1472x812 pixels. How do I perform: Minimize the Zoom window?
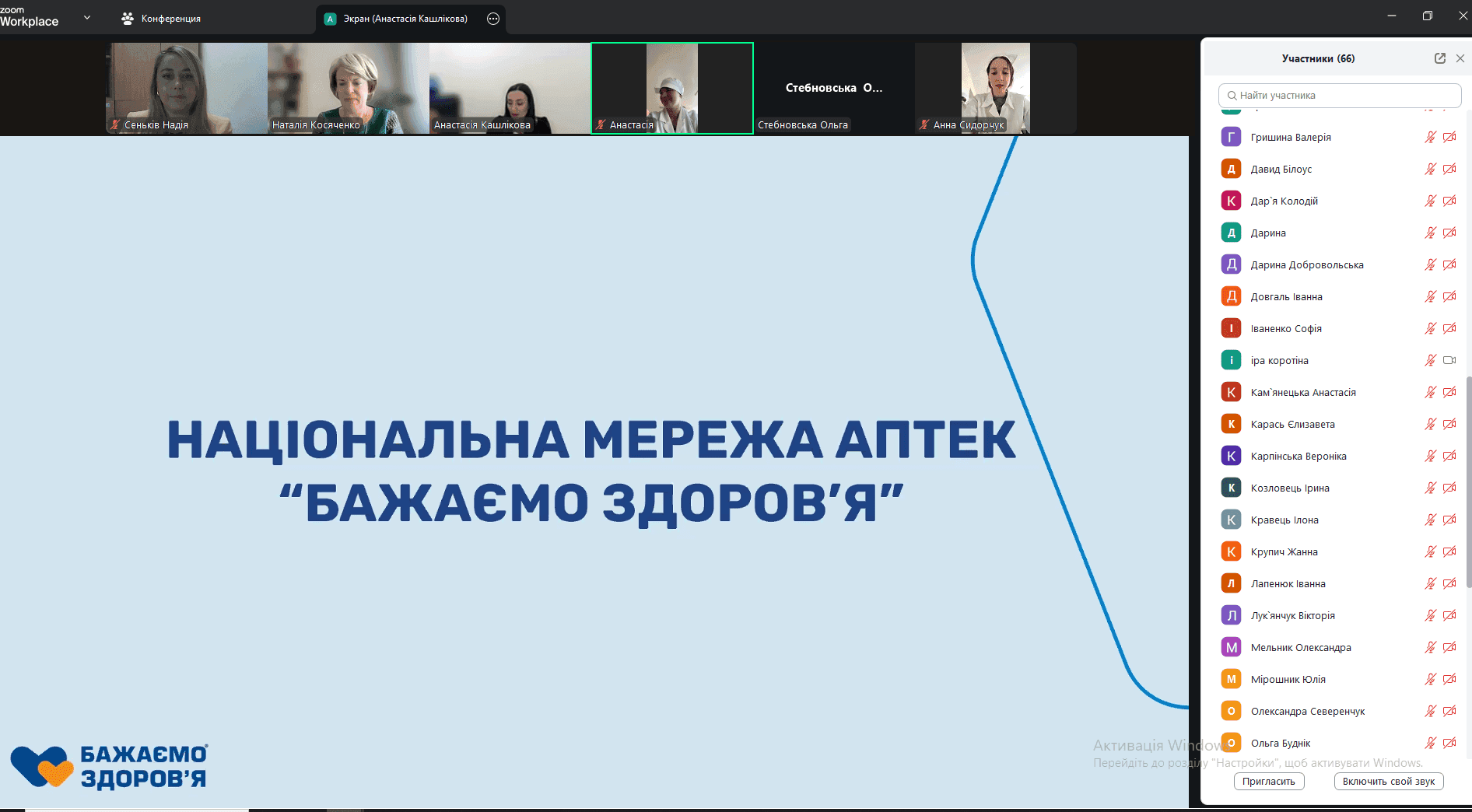click(1392, 16)
